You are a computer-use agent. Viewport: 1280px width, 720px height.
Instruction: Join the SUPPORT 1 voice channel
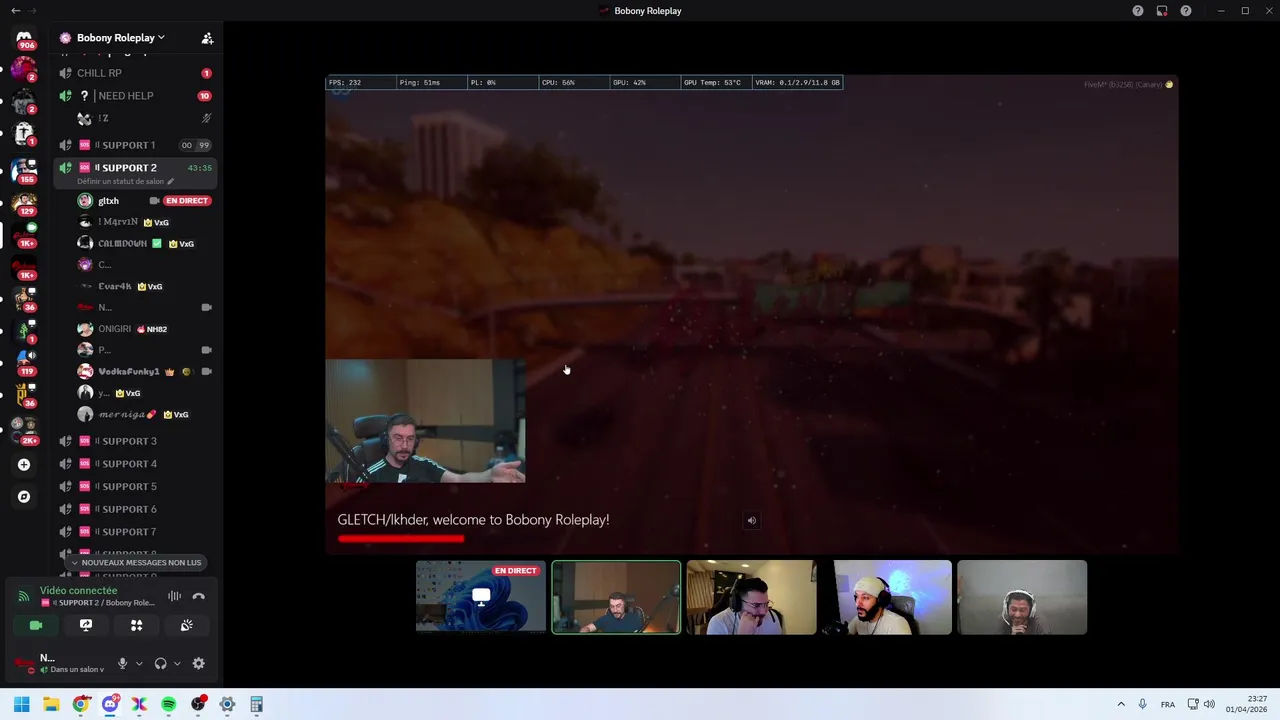click(x=135, y=145)
